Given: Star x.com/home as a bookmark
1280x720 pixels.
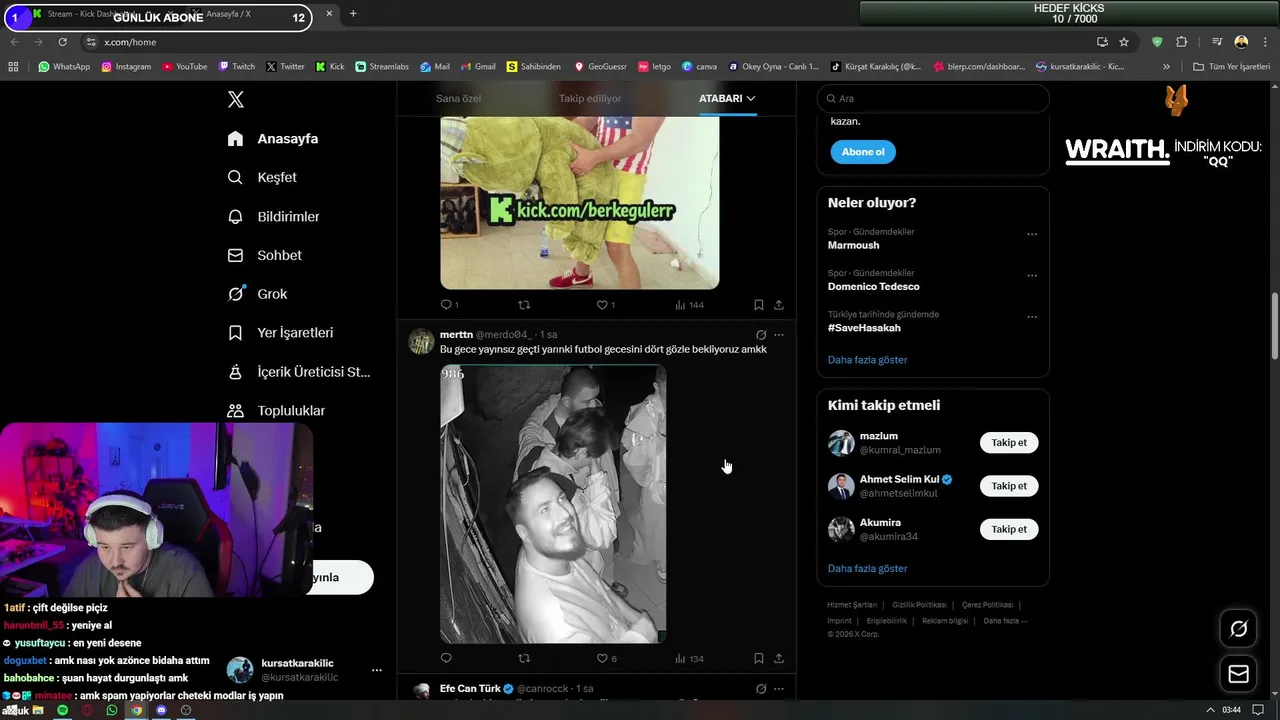Looking at the screenshot, I should (1124, 42).
